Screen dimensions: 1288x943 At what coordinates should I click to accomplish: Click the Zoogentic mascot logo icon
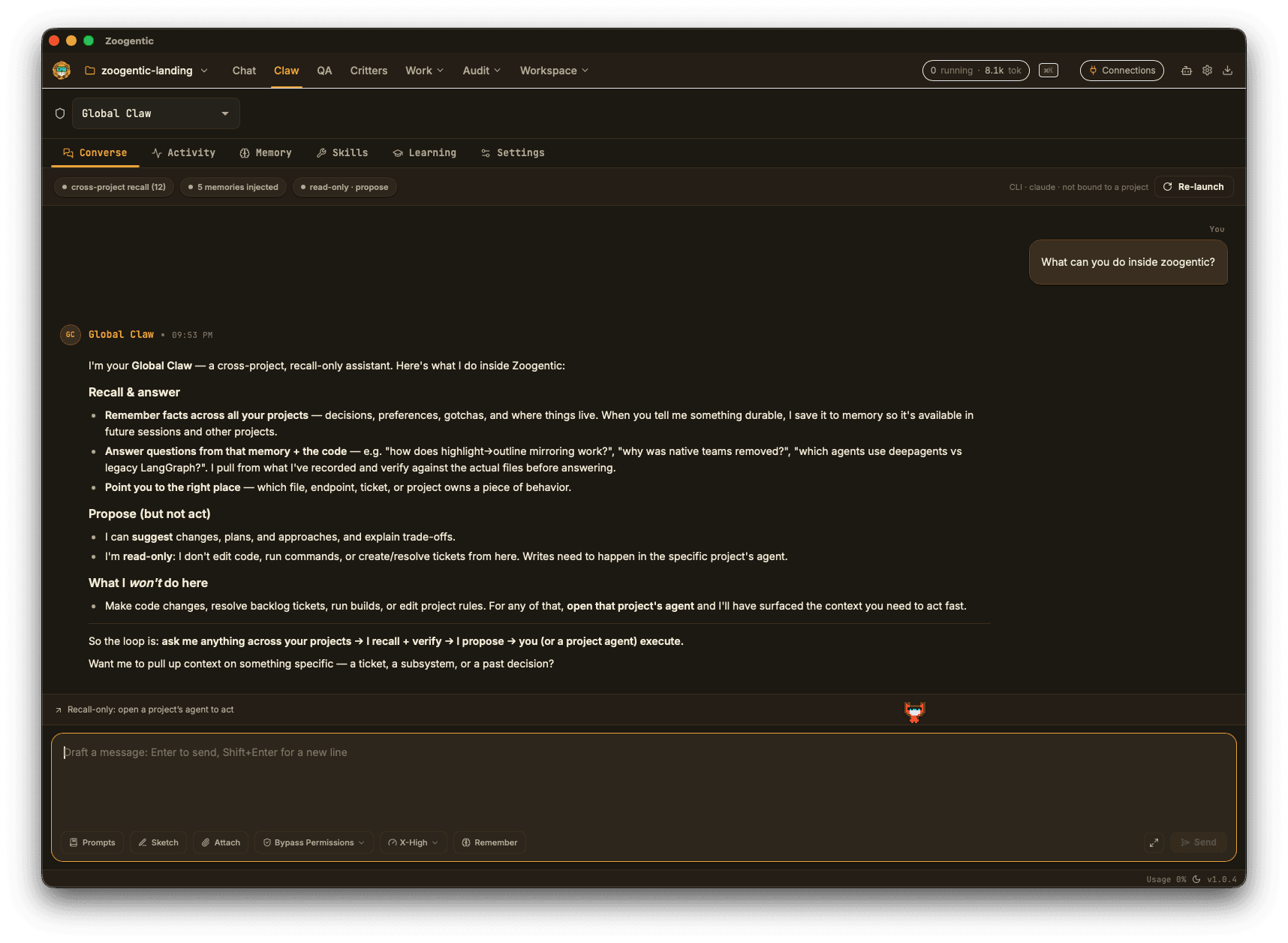(62, 71)
